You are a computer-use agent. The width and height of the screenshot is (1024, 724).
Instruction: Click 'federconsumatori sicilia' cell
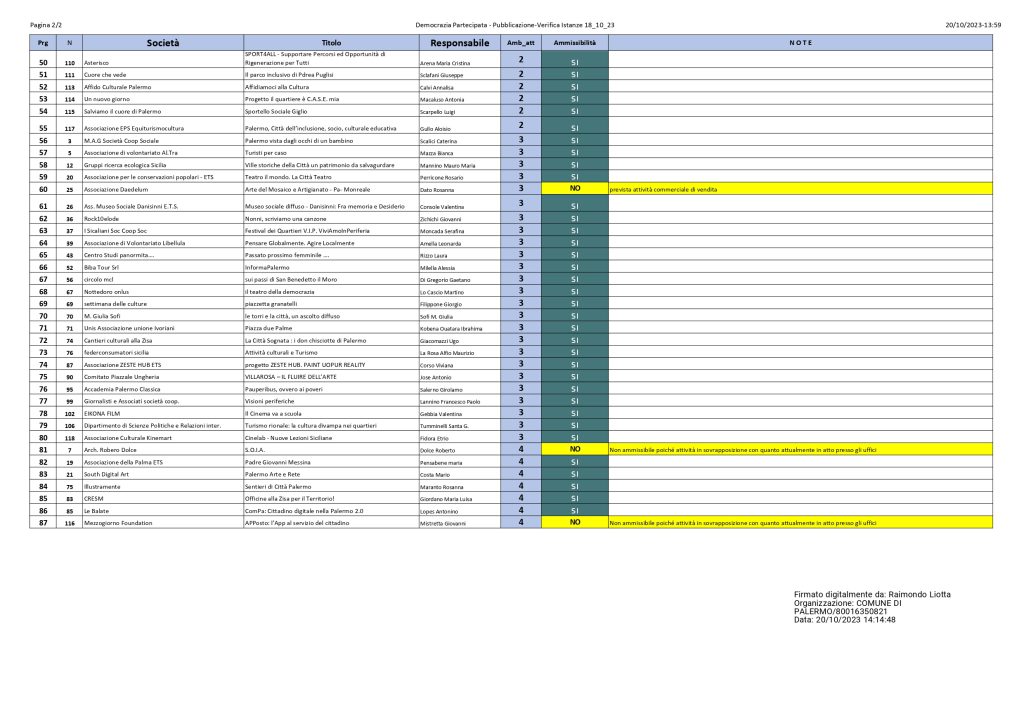tap(163, 353)
